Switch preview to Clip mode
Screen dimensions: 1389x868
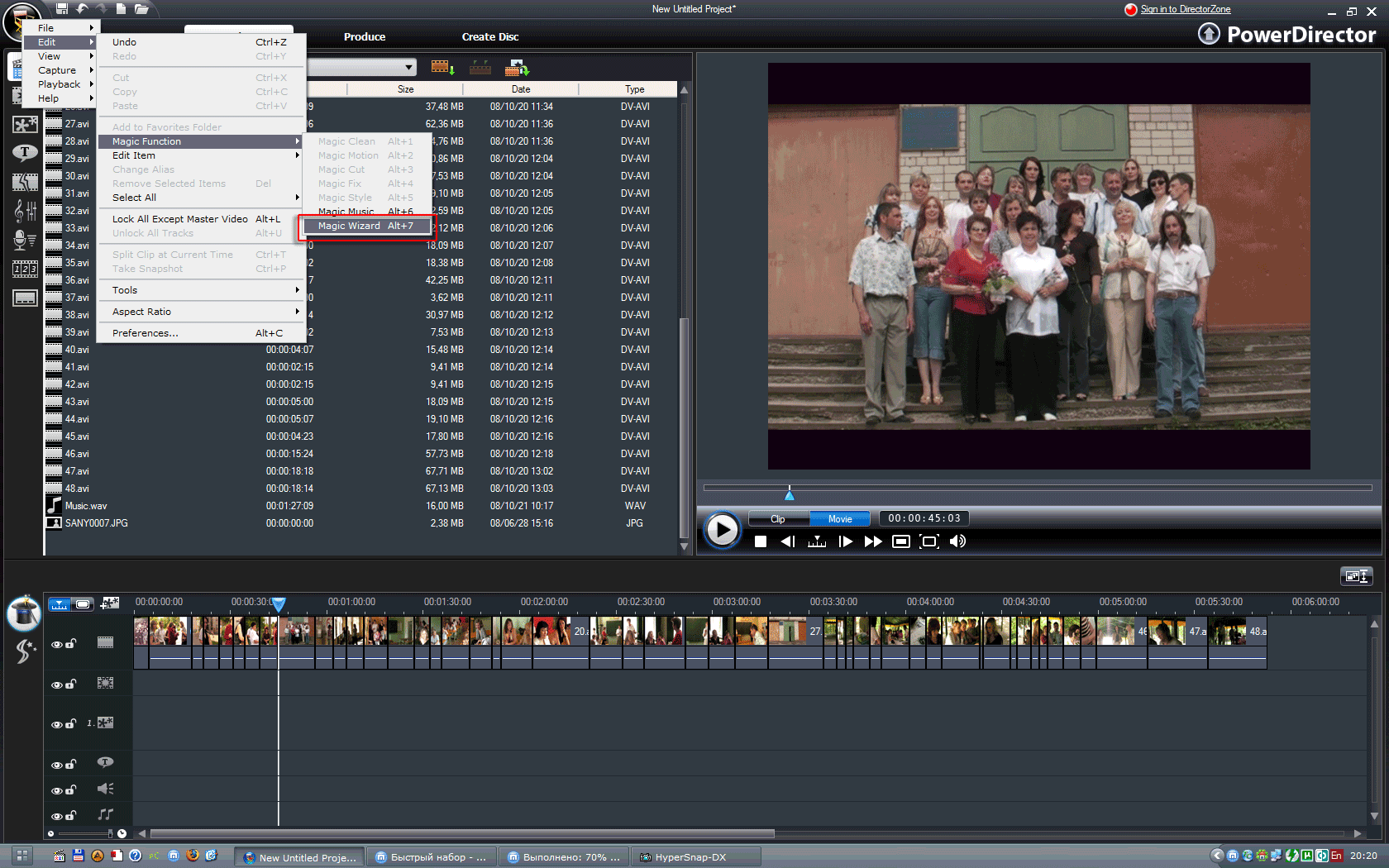pos(777,519)
